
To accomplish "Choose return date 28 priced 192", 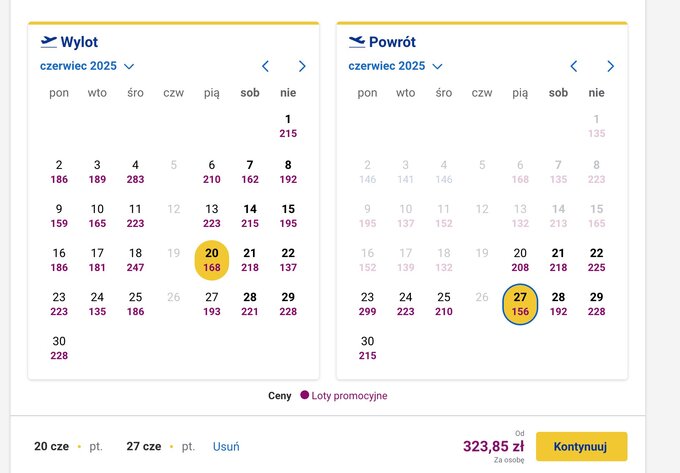I will [x=558, y=304].
